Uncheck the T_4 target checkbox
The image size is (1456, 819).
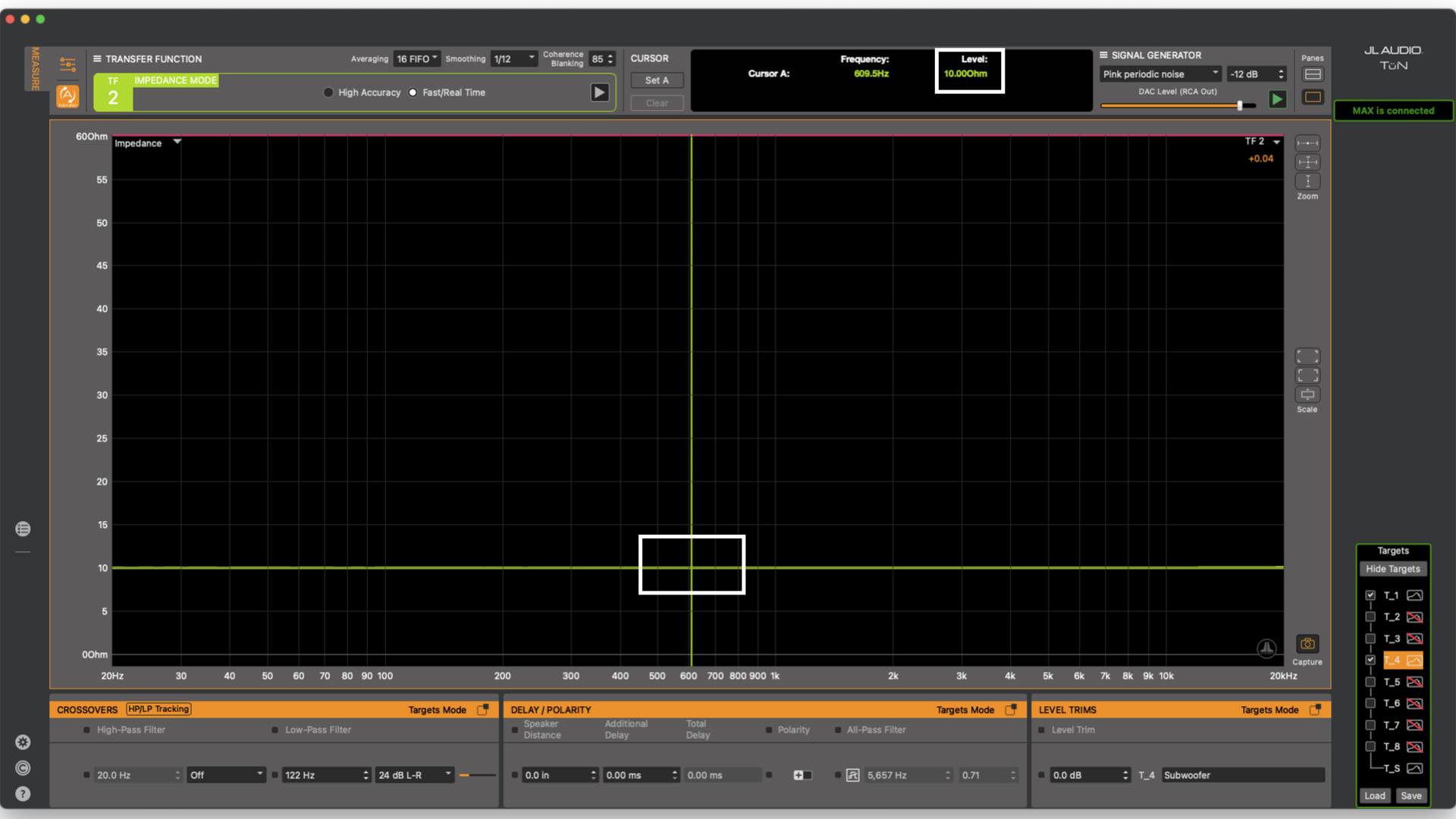(1370, 660)
